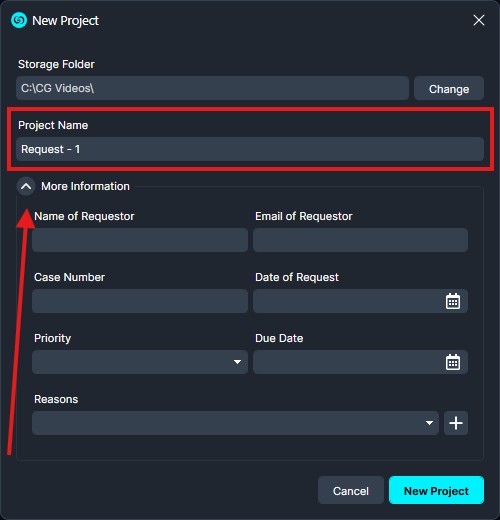Click the More Information label
Viewport: 500px width, 520px height.
point(85,186)
